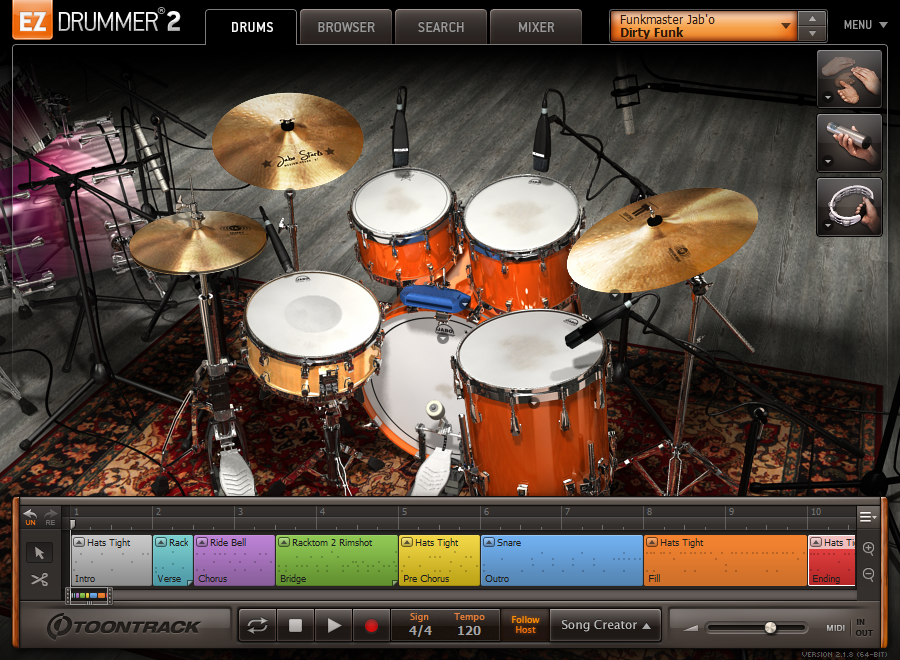900x660 pixels.
Task: Adjust the master volume slider knob
Action: click(770, 628)
